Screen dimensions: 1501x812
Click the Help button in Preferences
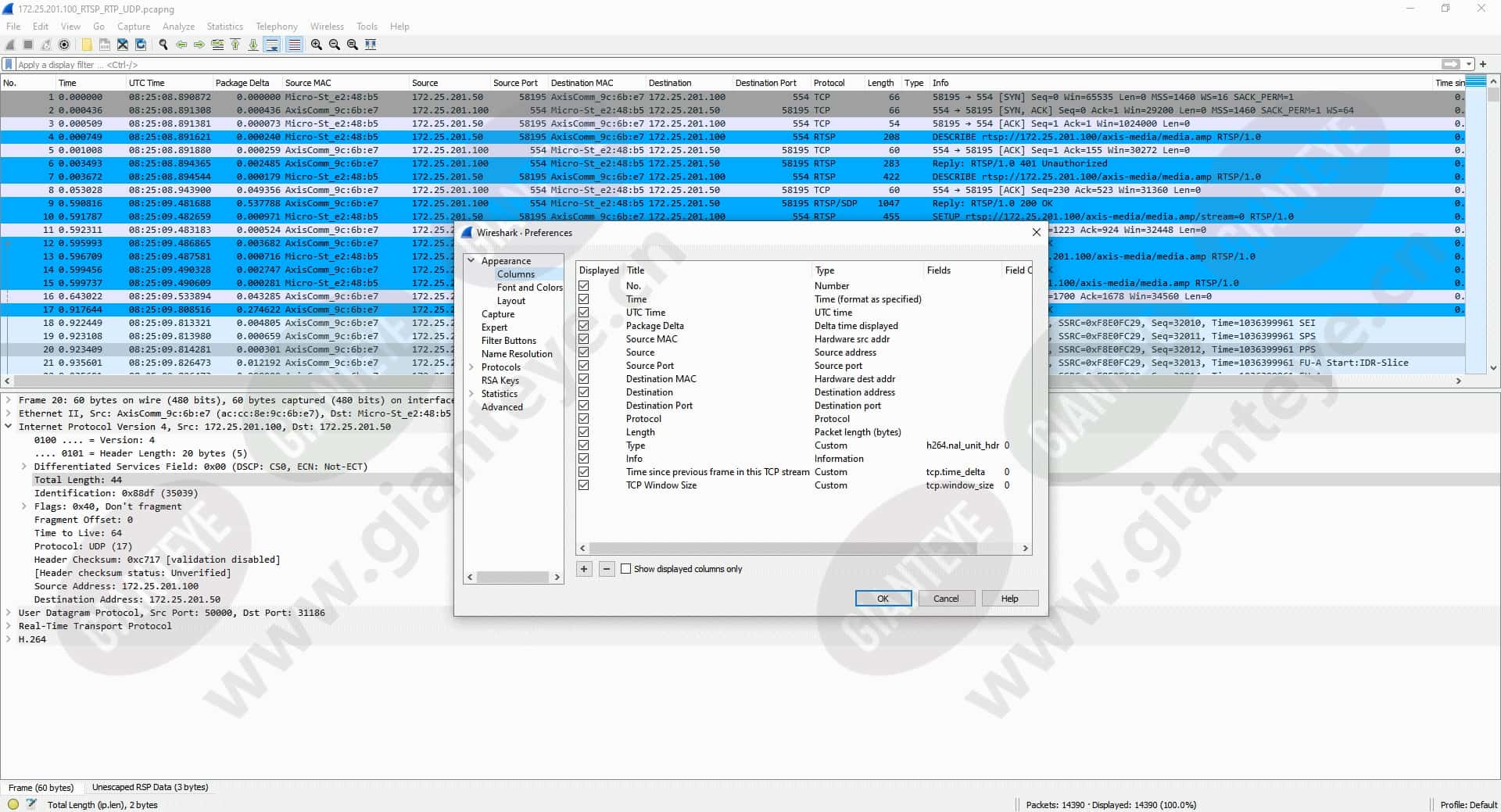pos(1010,599)
